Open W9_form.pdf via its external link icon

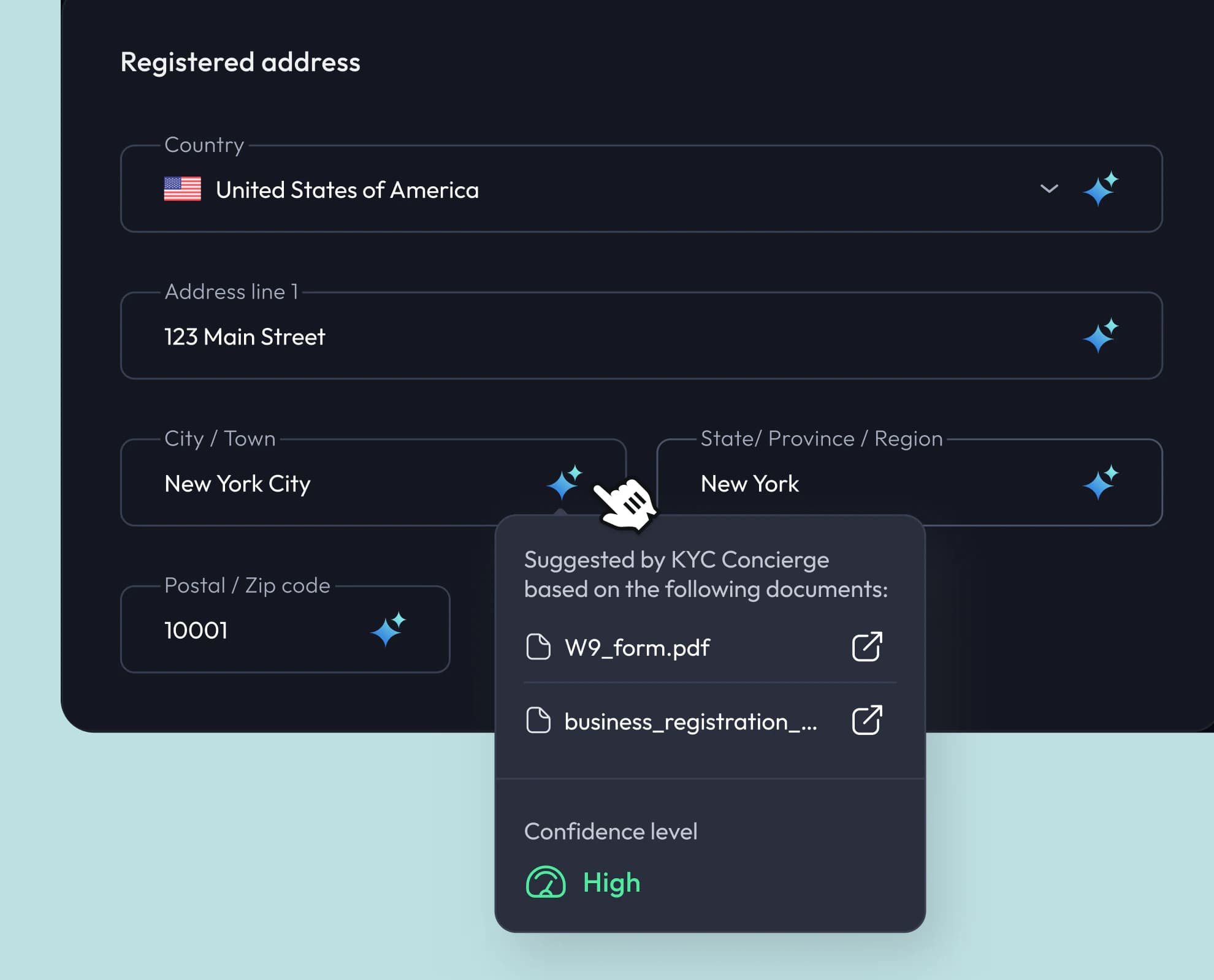(867, 647)
